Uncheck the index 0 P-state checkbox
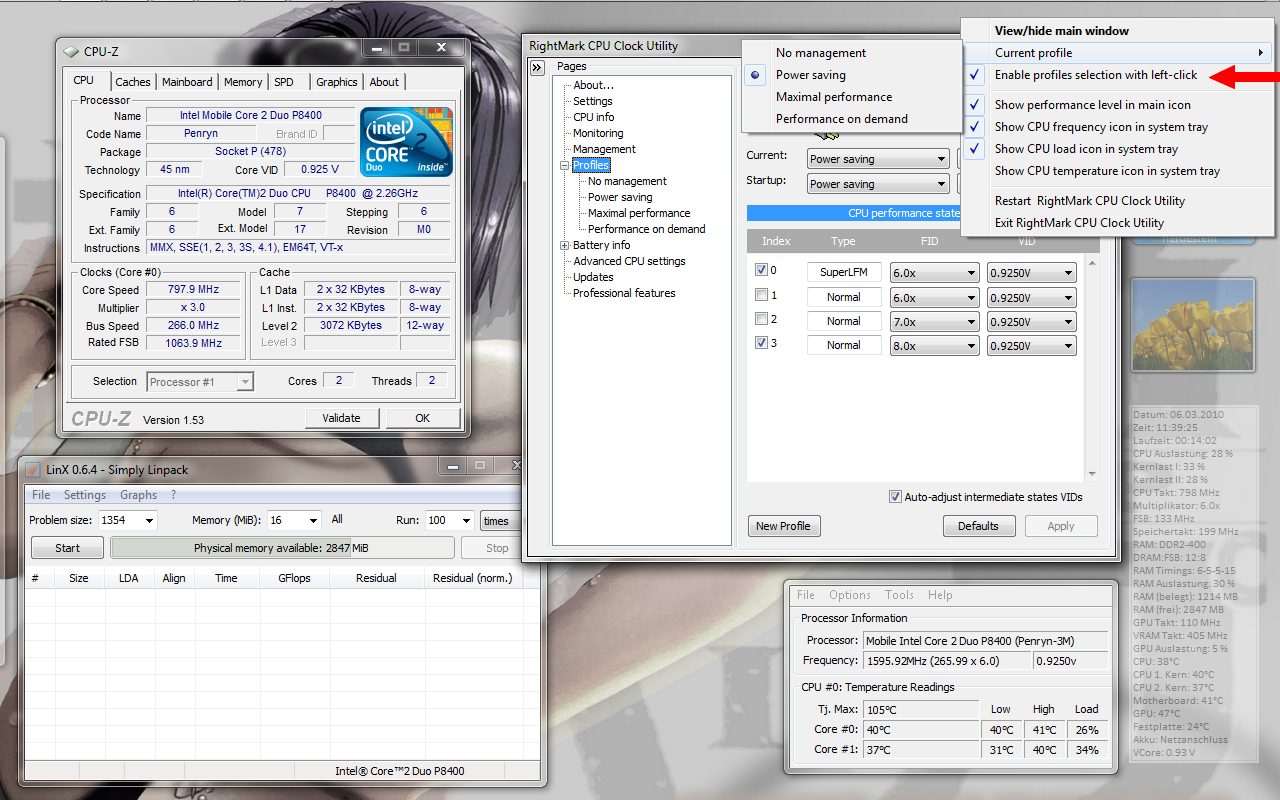 [762, 270]
